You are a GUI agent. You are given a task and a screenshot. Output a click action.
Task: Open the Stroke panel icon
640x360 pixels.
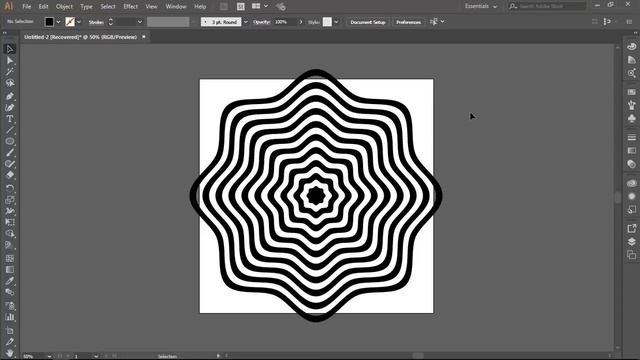click(x=631, y=138)
